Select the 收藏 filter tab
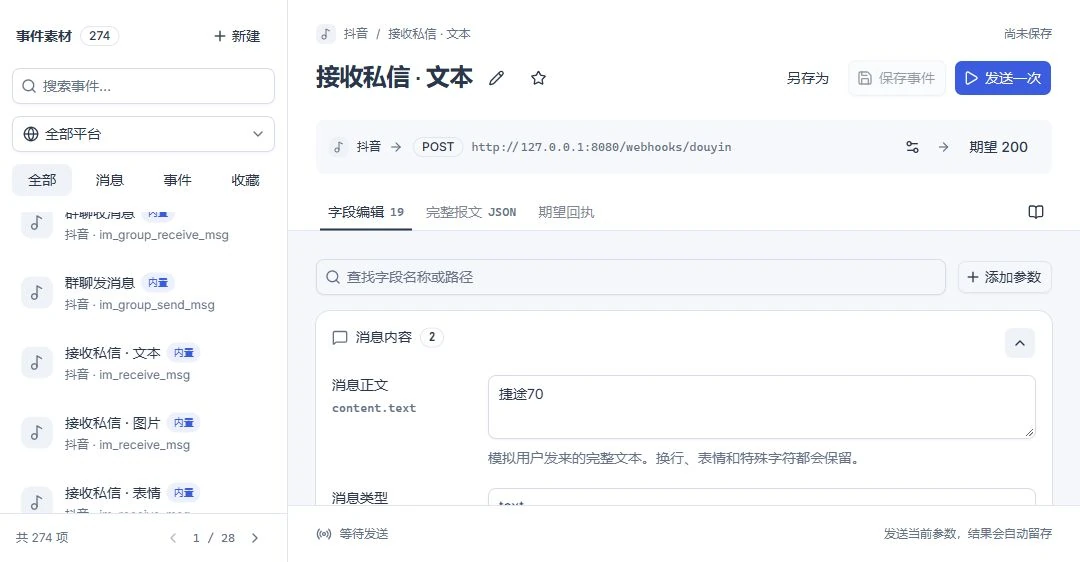1080x562 pixels. (x=245, y=180)
